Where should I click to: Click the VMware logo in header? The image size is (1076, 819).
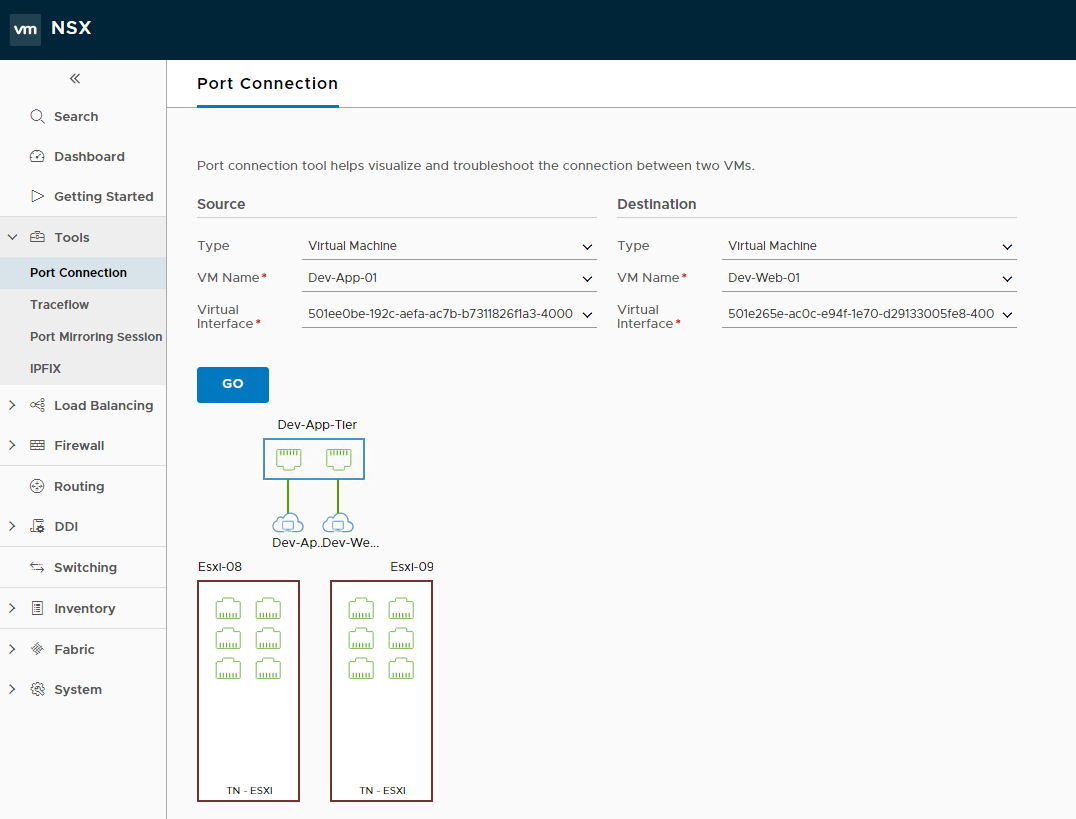25,30
